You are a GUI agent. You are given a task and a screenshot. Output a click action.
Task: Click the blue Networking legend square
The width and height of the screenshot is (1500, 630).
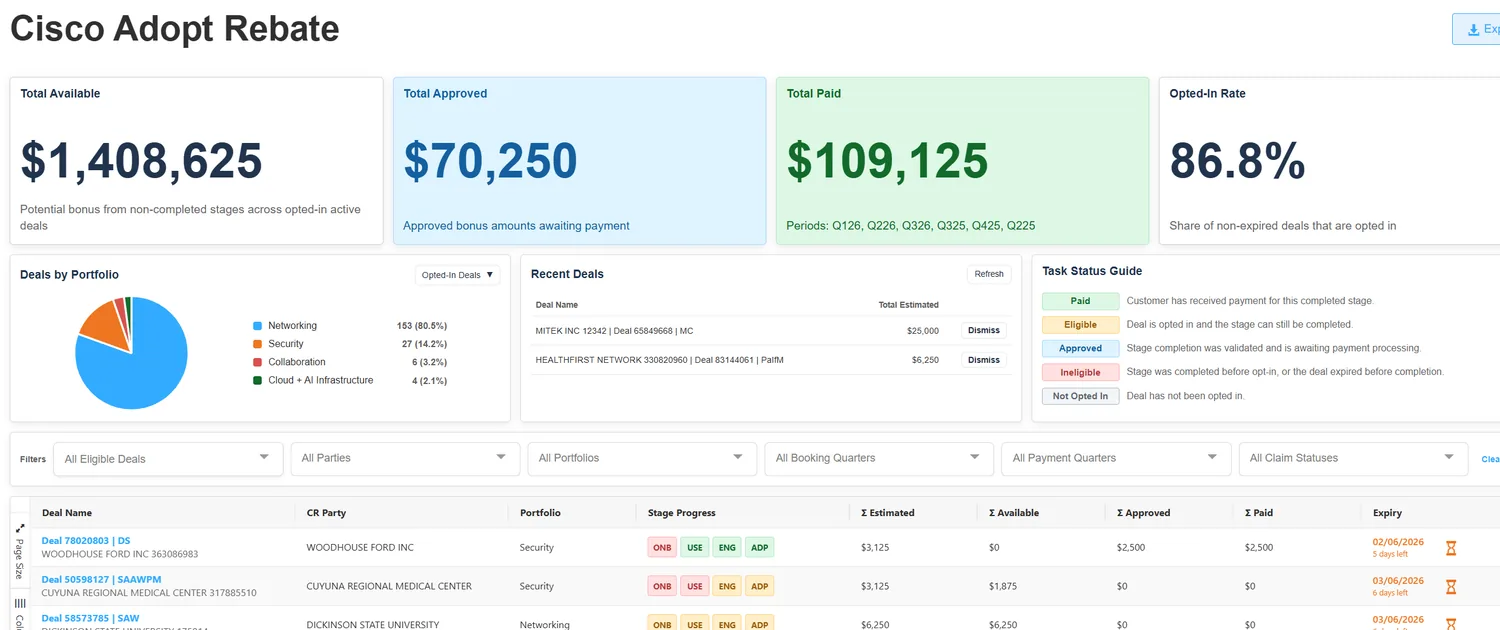(x=257, y=326)
